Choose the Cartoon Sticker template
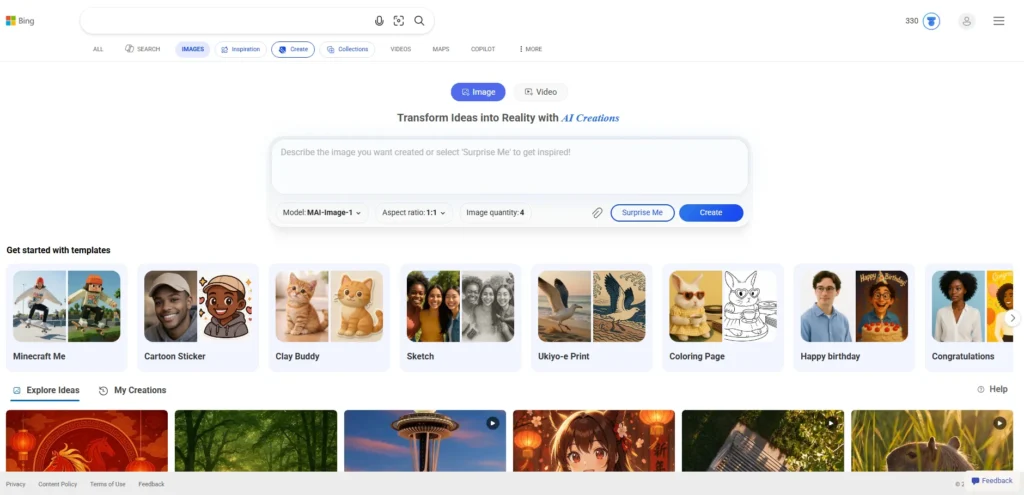Image resolution: width=1024 pixels, height=495 pixels. 198,318
